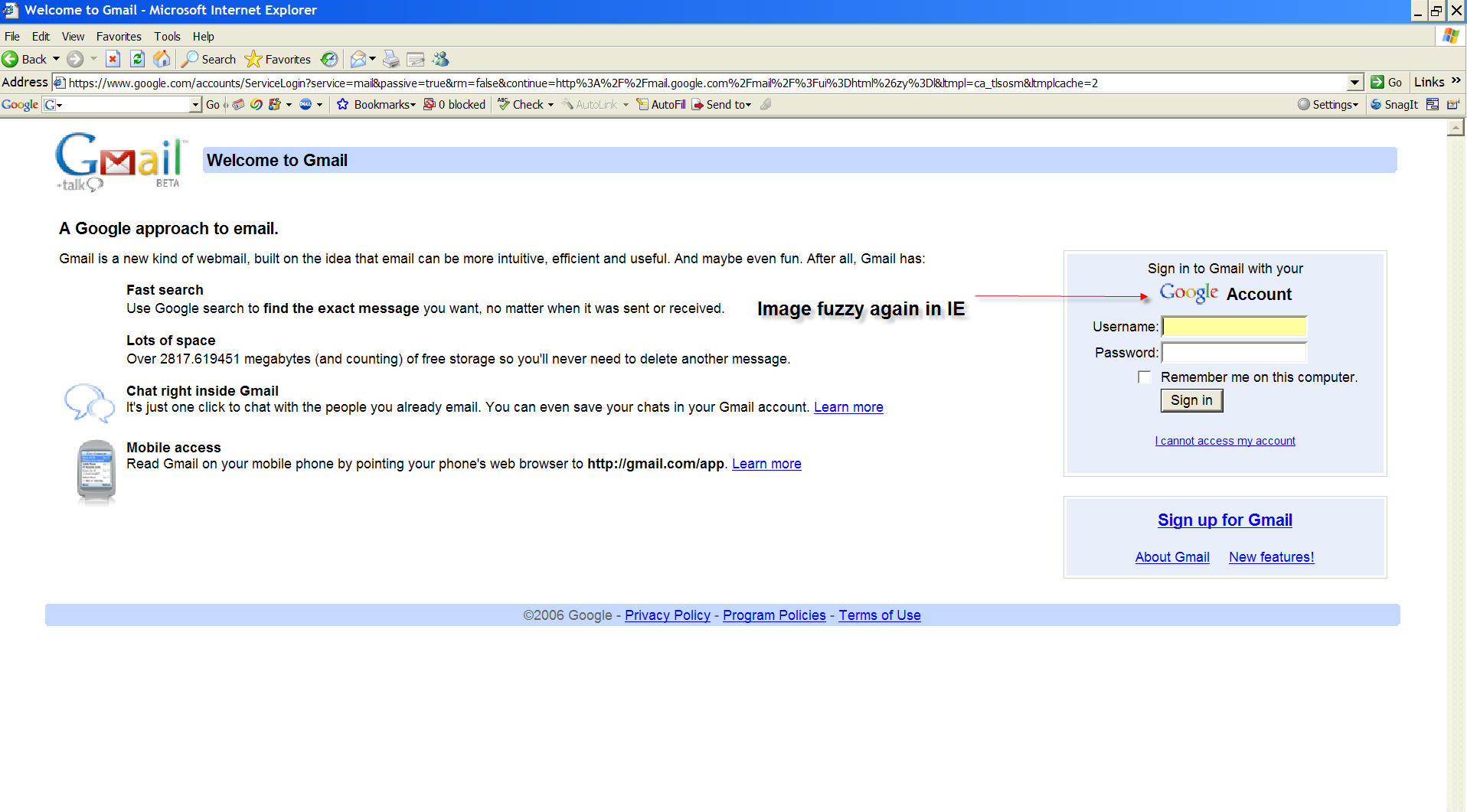Open the Bookmarks star on the Google toolbar
This screenshot has width=1467, height=812.
376,104
